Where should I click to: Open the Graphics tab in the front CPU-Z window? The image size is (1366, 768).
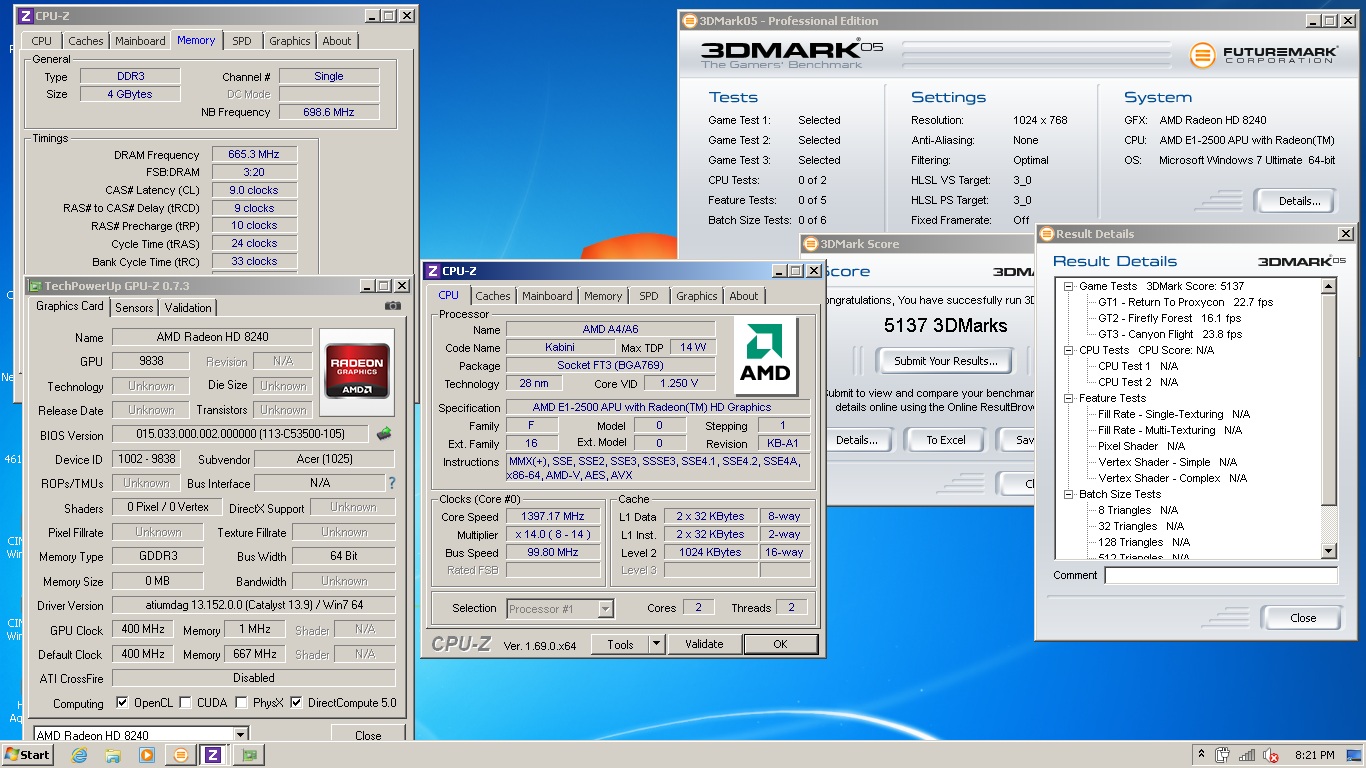[697, 296]
